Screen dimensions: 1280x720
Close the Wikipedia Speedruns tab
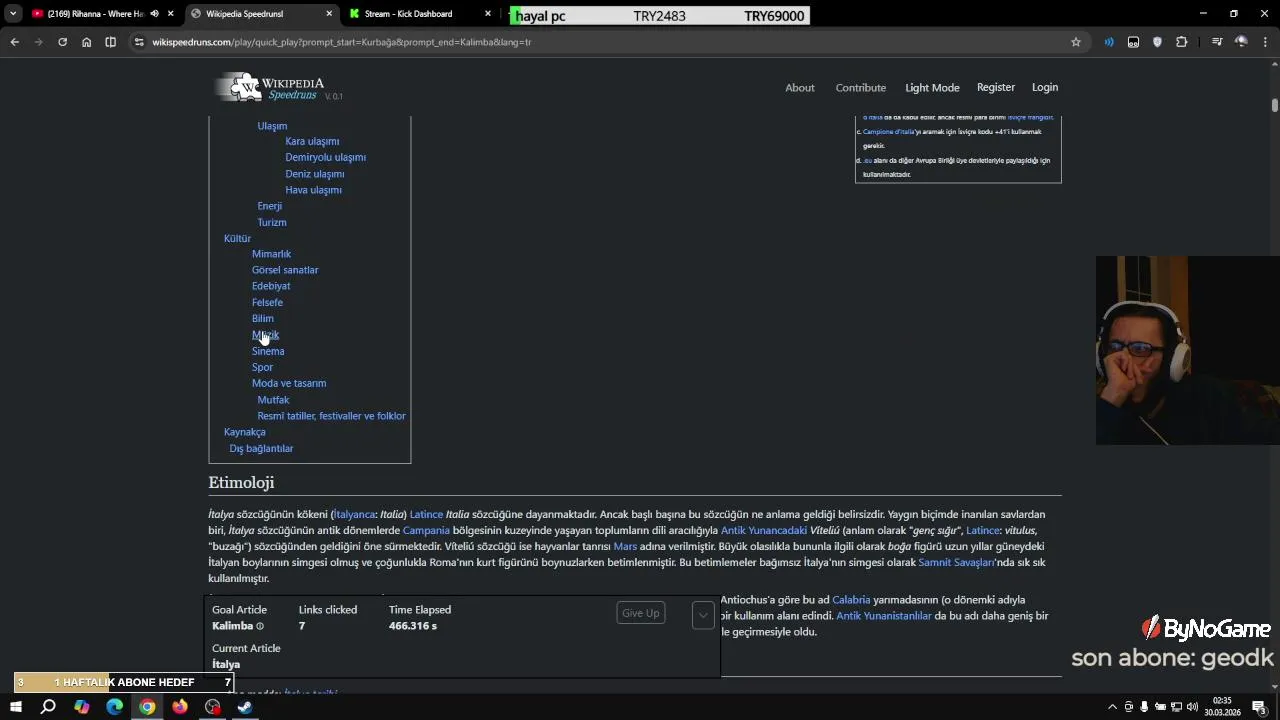pyautogui.click(x=329, y=14)
